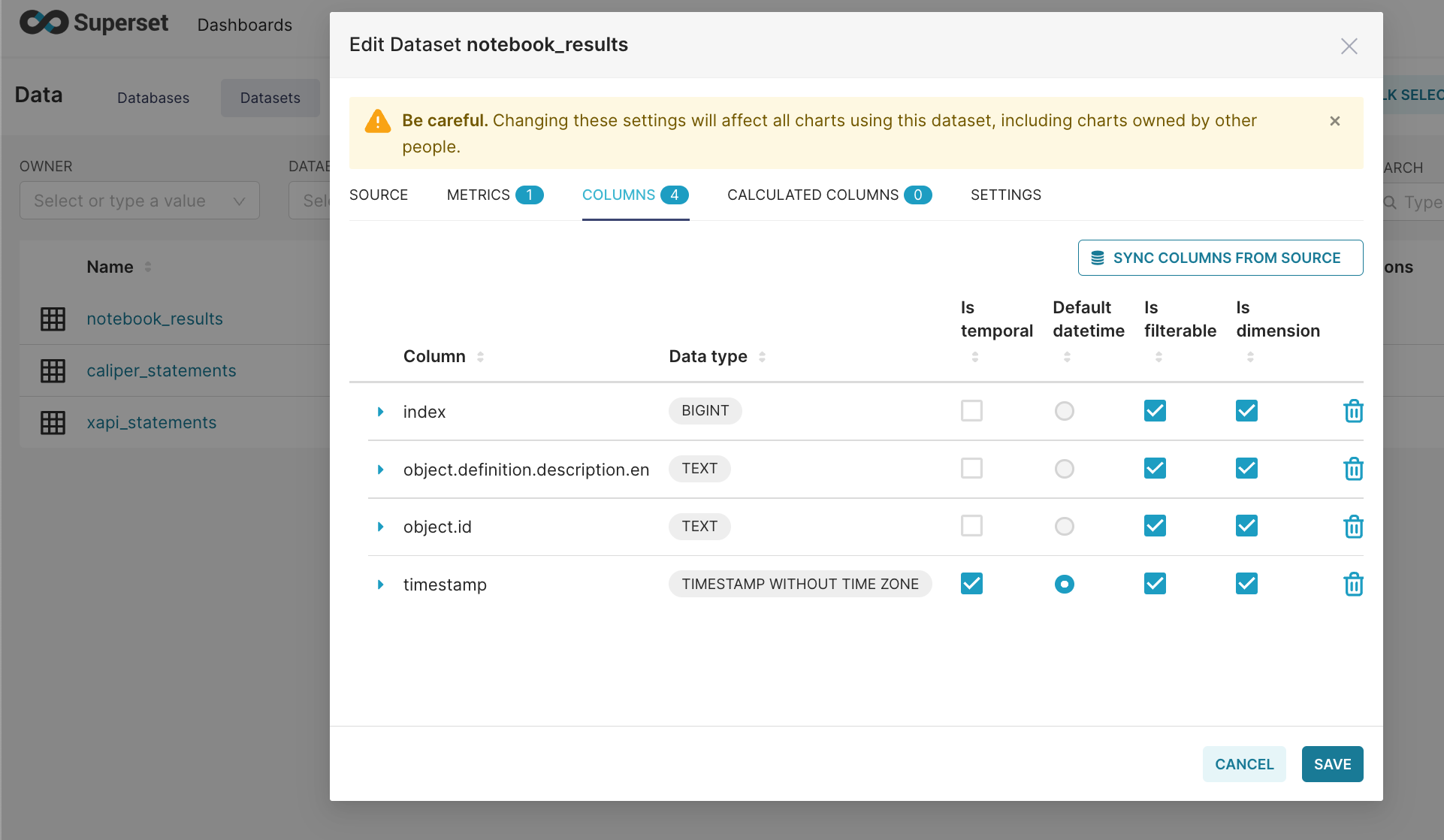Click the delete icon for timestamp column
Viewport: 1444px width, 840px height.
(1352, 583)
